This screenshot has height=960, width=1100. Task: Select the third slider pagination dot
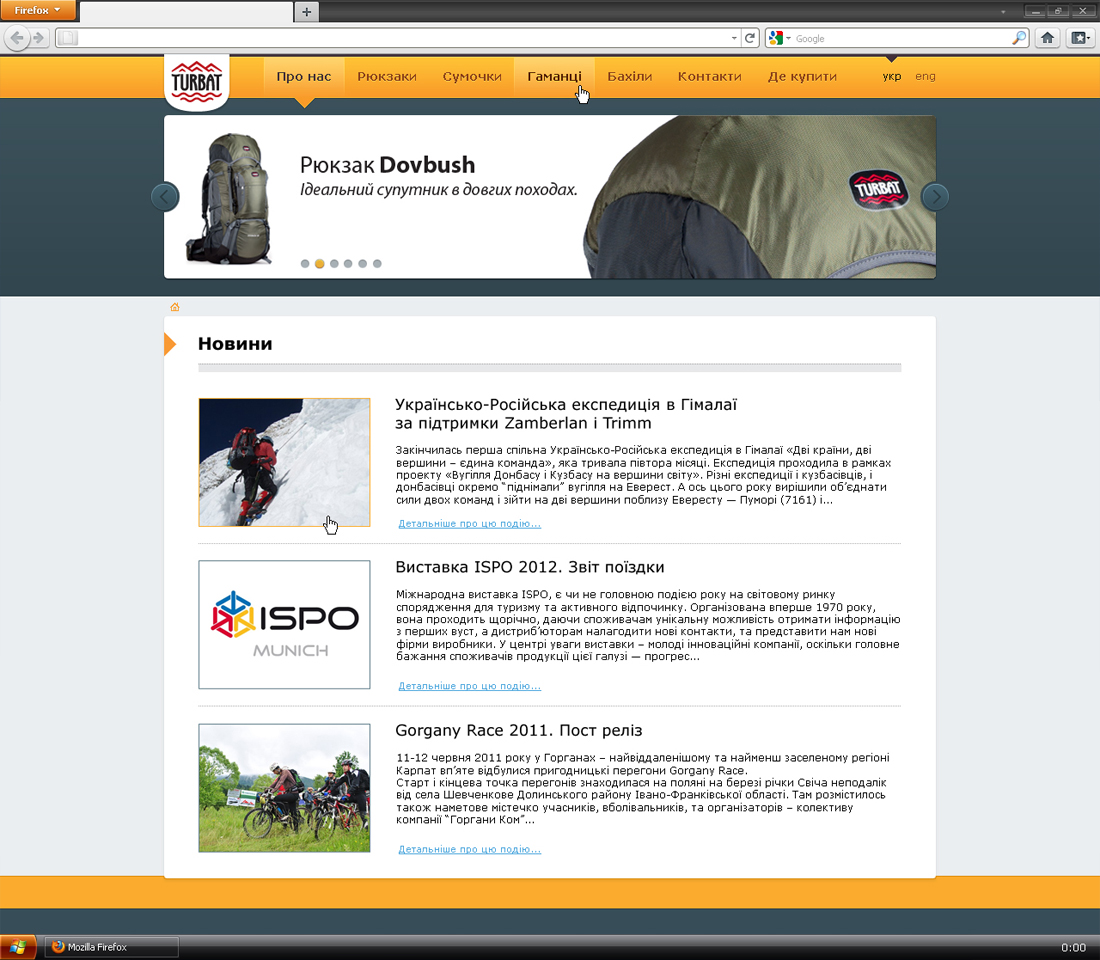coord(334,264)
